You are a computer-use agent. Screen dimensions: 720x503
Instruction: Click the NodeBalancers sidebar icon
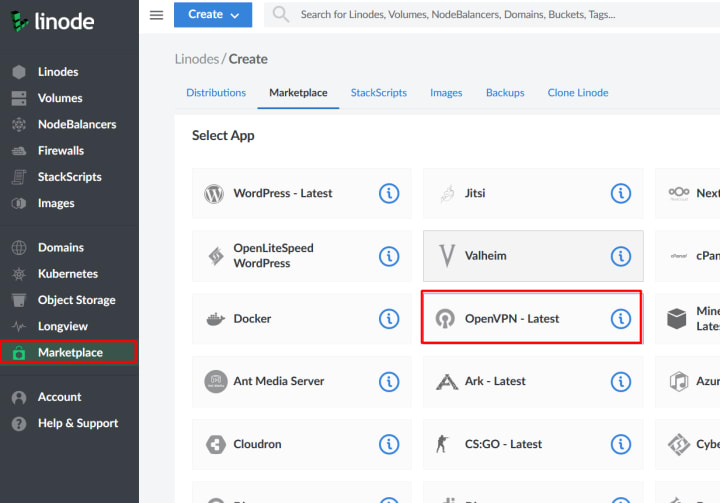pos(19,124)
